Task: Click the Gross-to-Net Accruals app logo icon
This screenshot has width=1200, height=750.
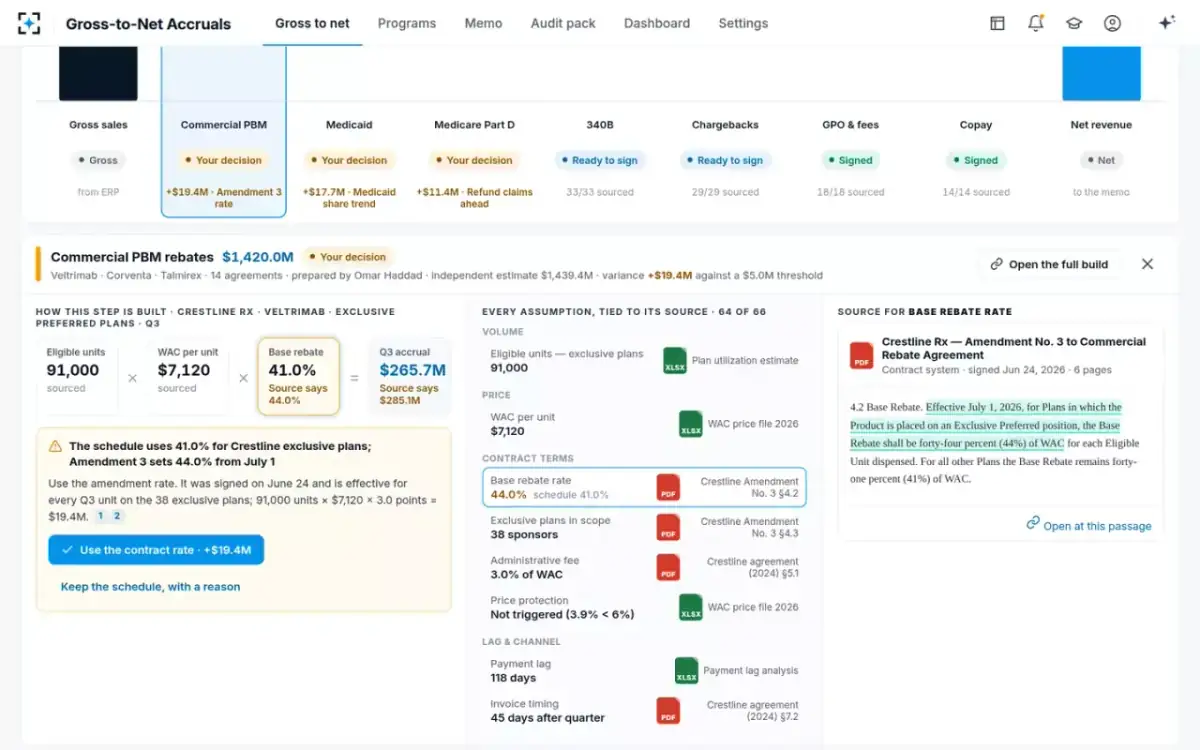Action: (x=29, y=23)
